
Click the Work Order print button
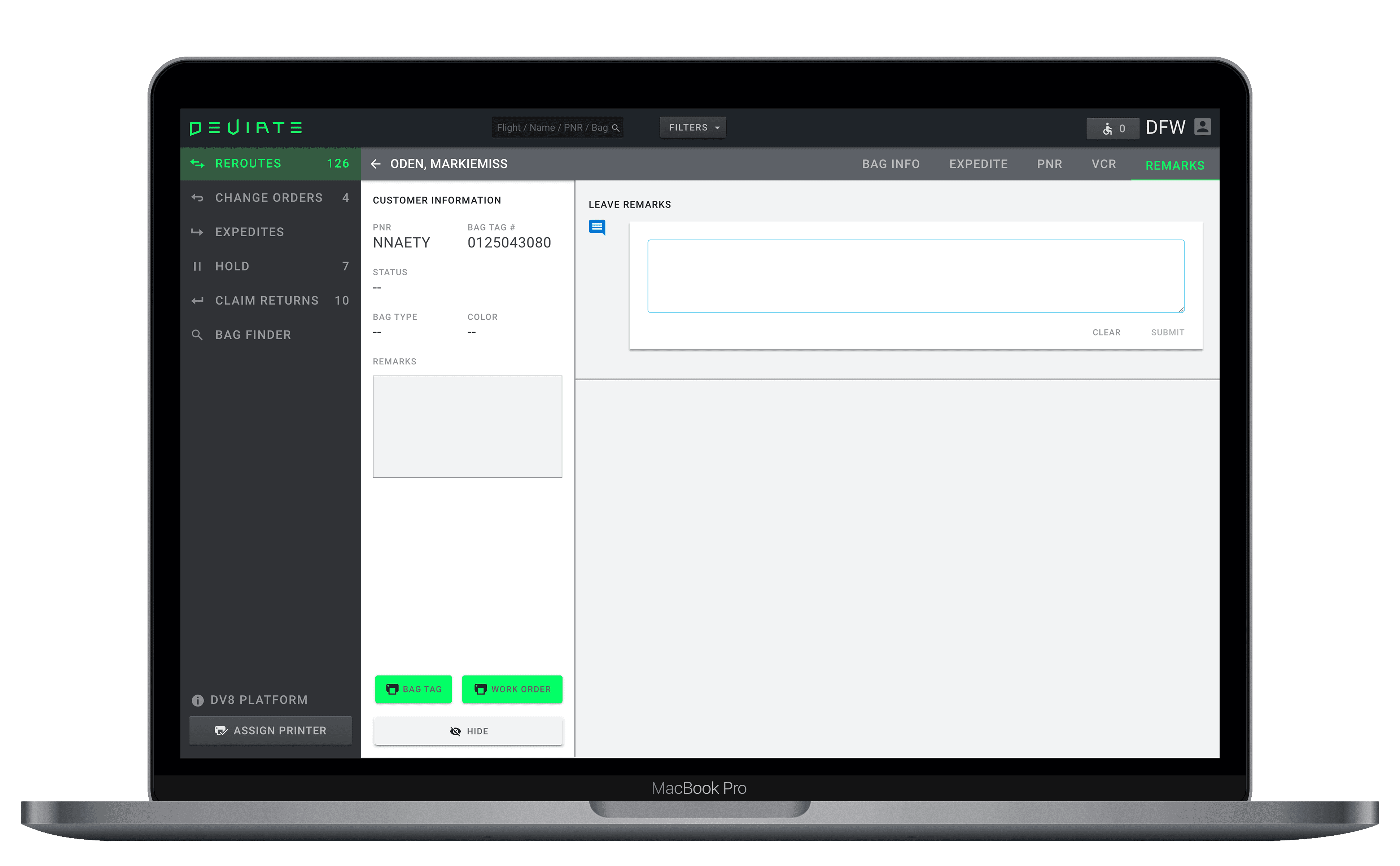pos(512,689)
